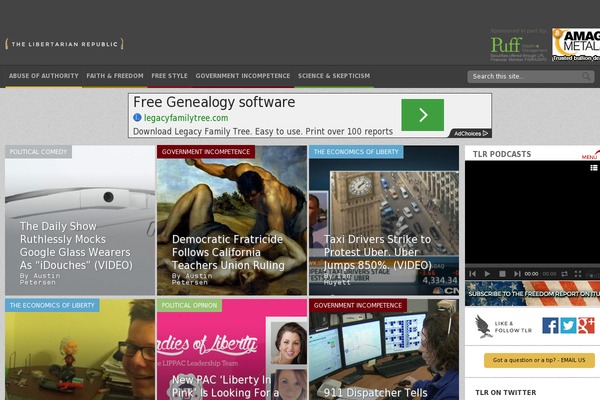The image size is (600, 400).
Task: Click the eagle Like & Follow TLR logo
Action: (x=502, y=327)
